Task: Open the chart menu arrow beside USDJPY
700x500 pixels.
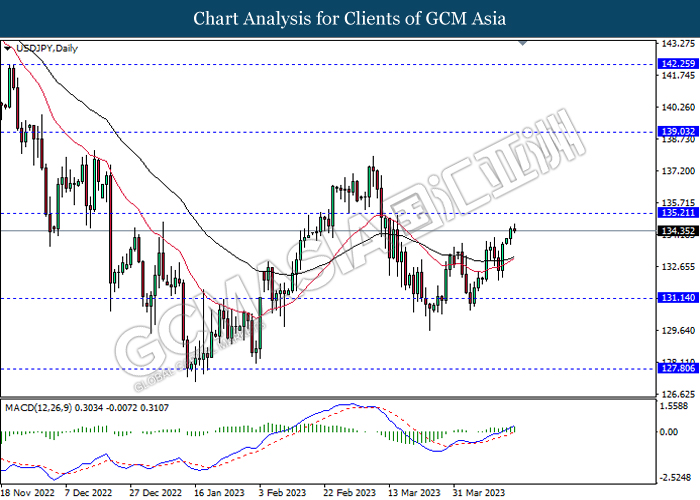Action: click(x=7, y=48)
